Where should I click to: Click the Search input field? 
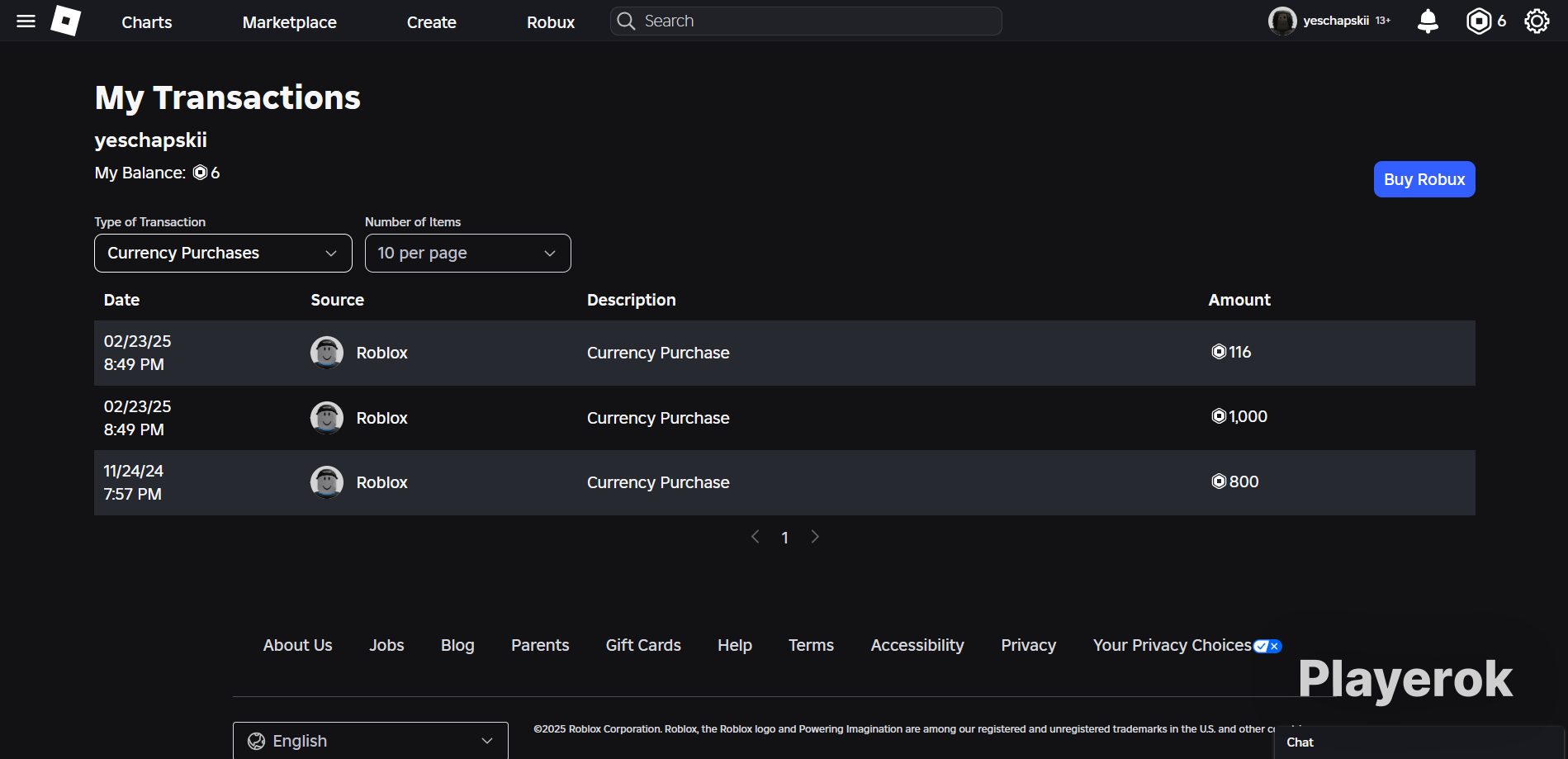pos(806,21)
